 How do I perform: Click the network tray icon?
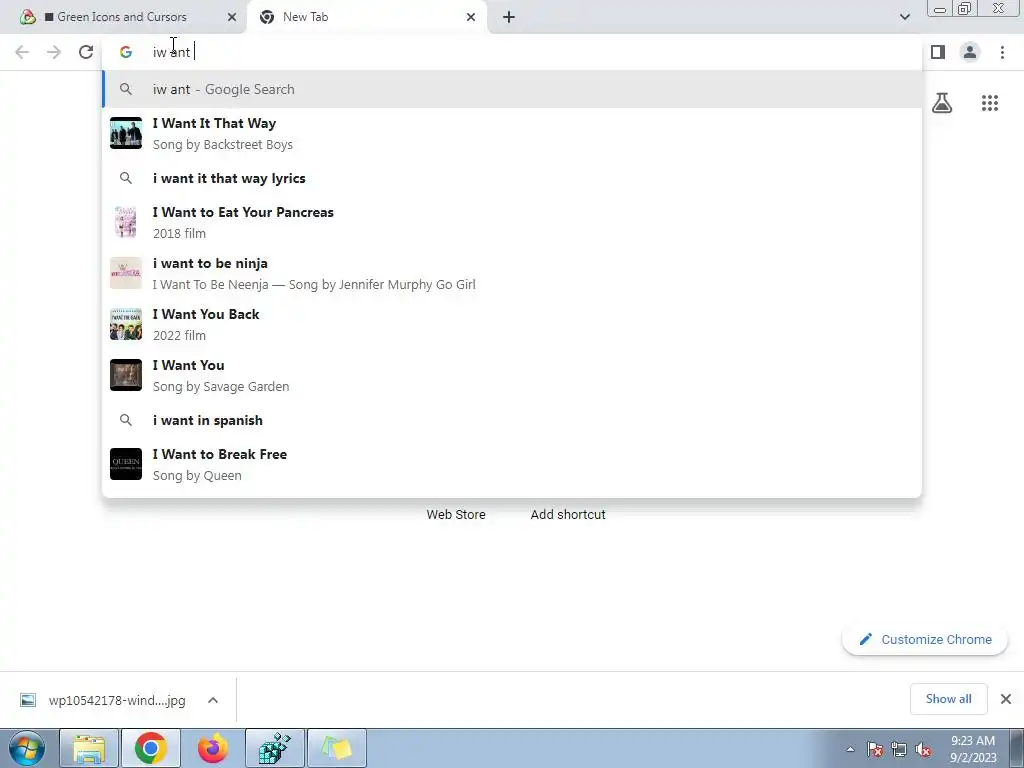[x=899, y=749]
